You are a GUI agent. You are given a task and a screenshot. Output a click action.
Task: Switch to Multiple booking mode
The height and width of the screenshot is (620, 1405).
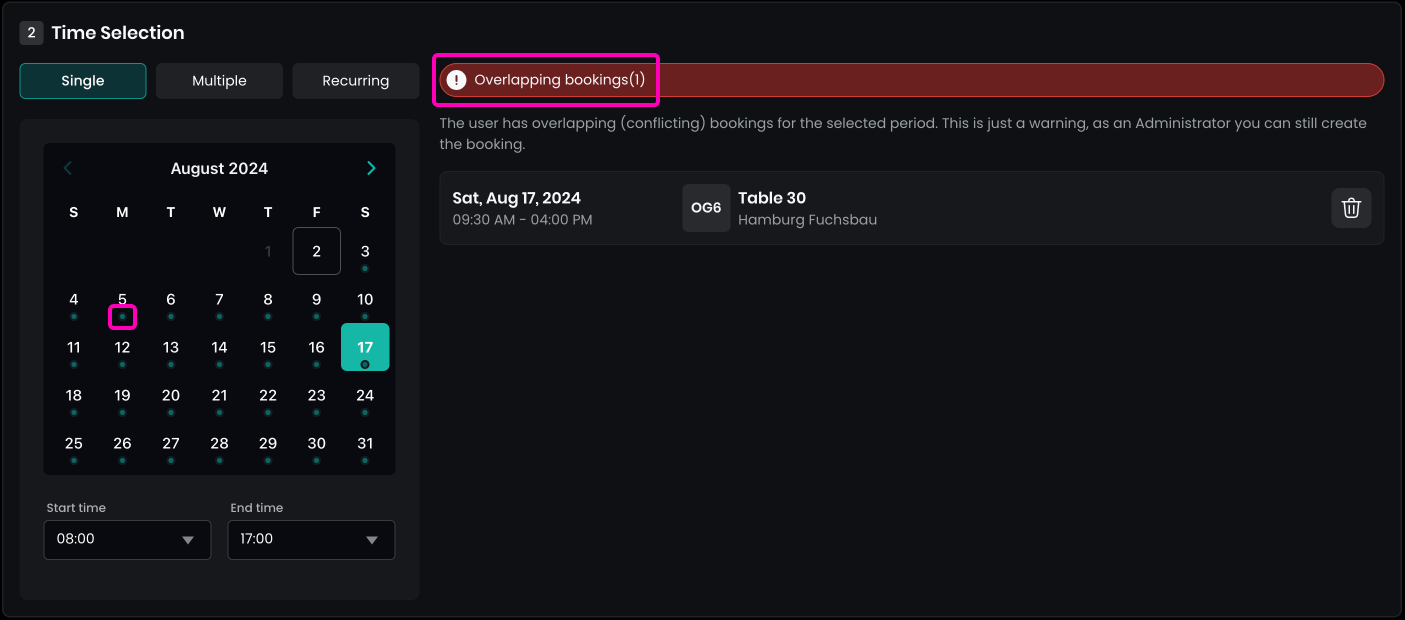pos(219,81)
